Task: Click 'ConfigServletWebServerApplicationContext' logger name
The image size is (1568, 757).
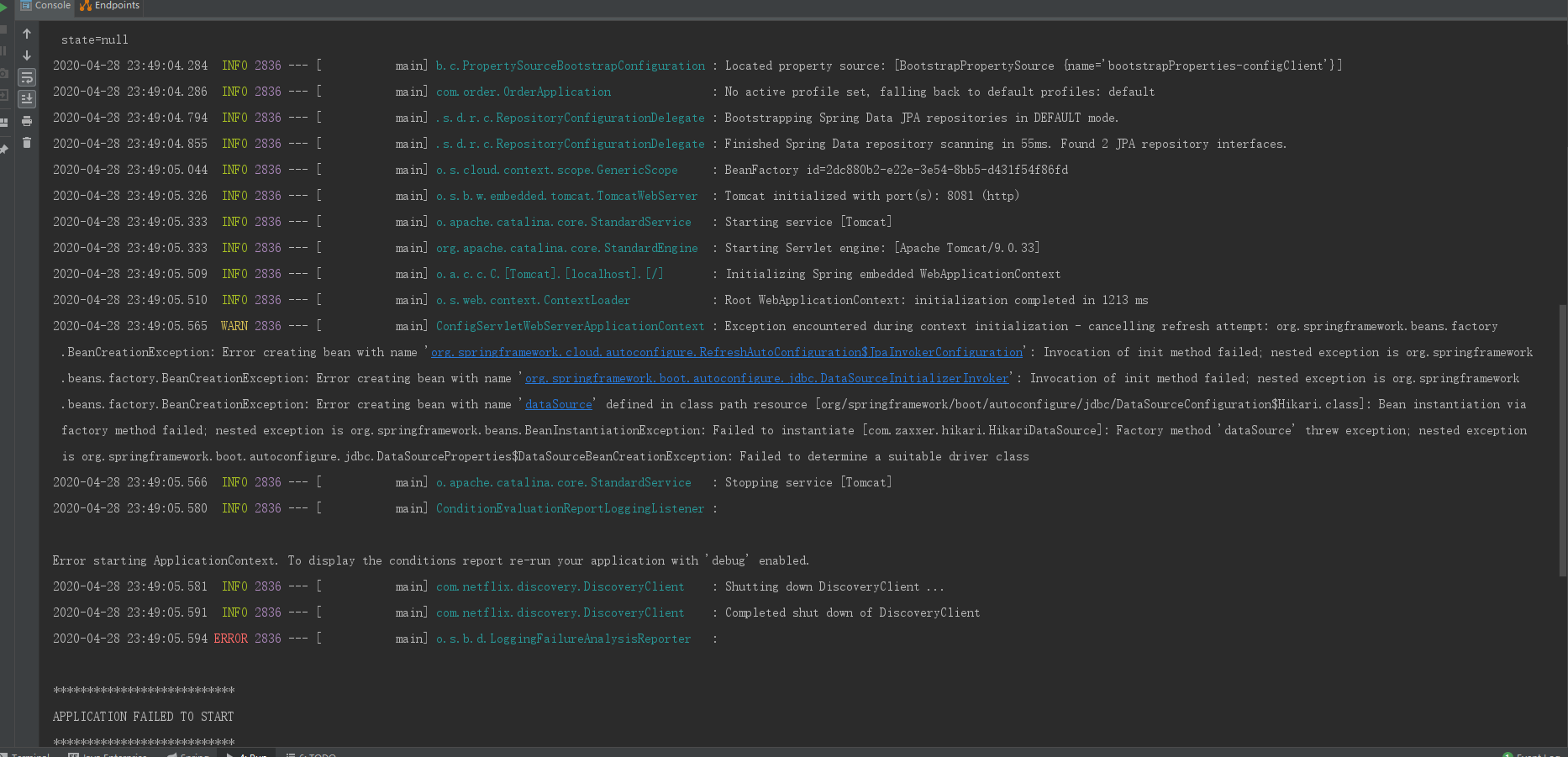Action: [x=571, y=326]
